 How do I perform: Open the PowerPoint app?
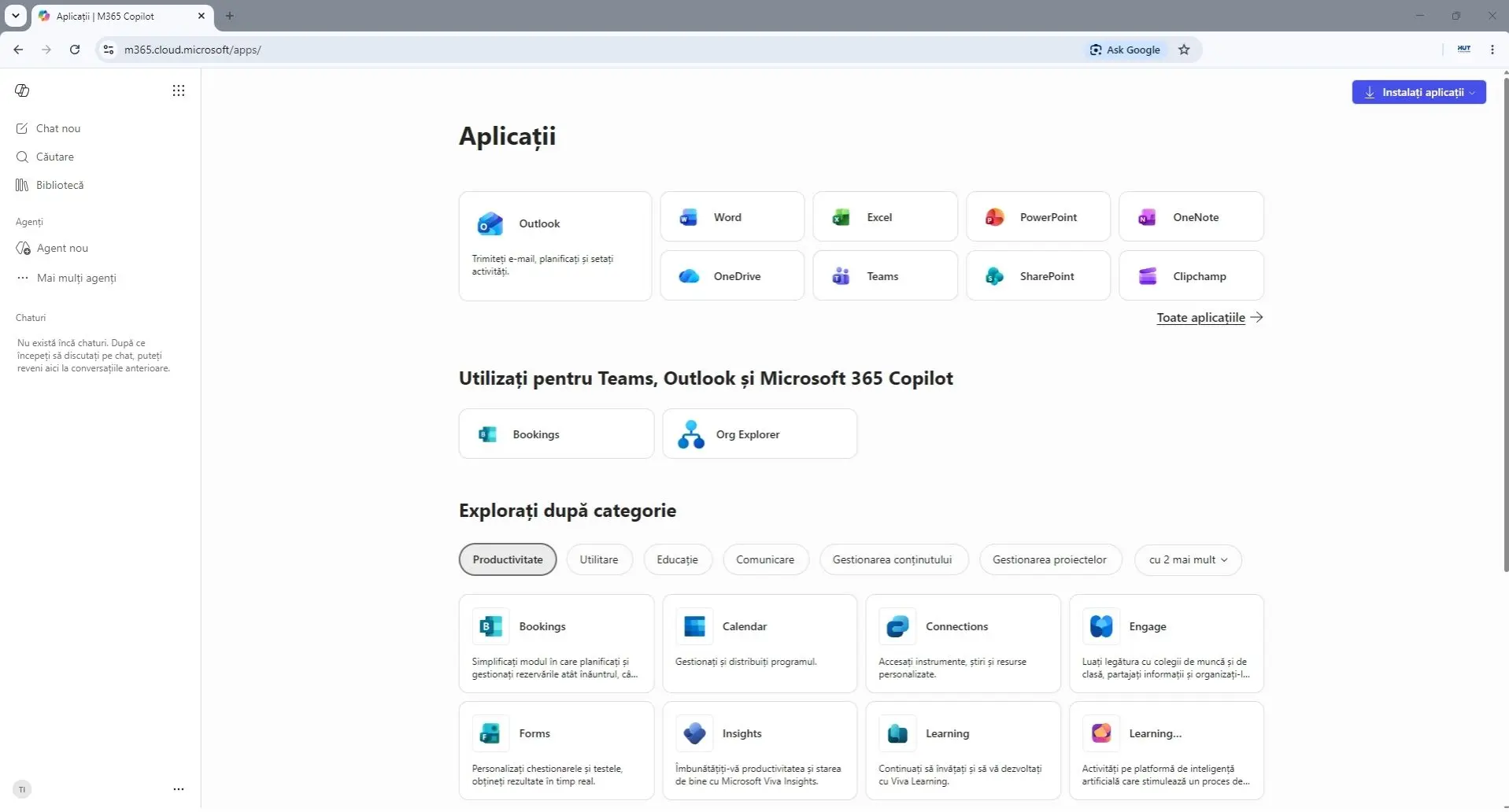pyautogui.click(x=1038, y=217)
